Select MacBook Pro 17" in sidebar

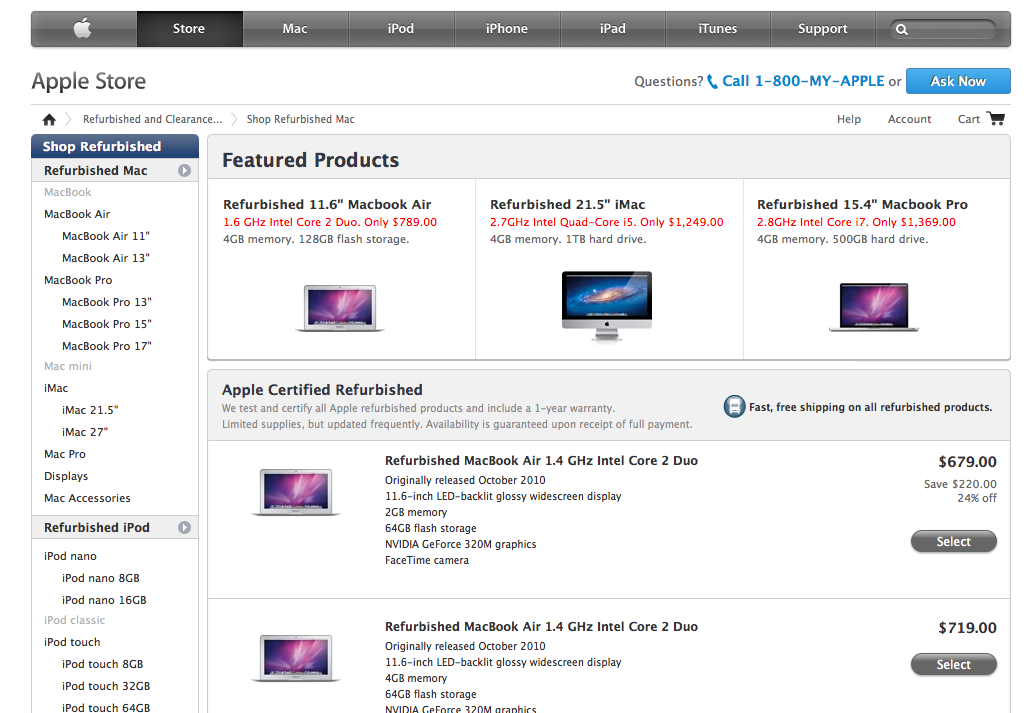[x=107, y=346]
